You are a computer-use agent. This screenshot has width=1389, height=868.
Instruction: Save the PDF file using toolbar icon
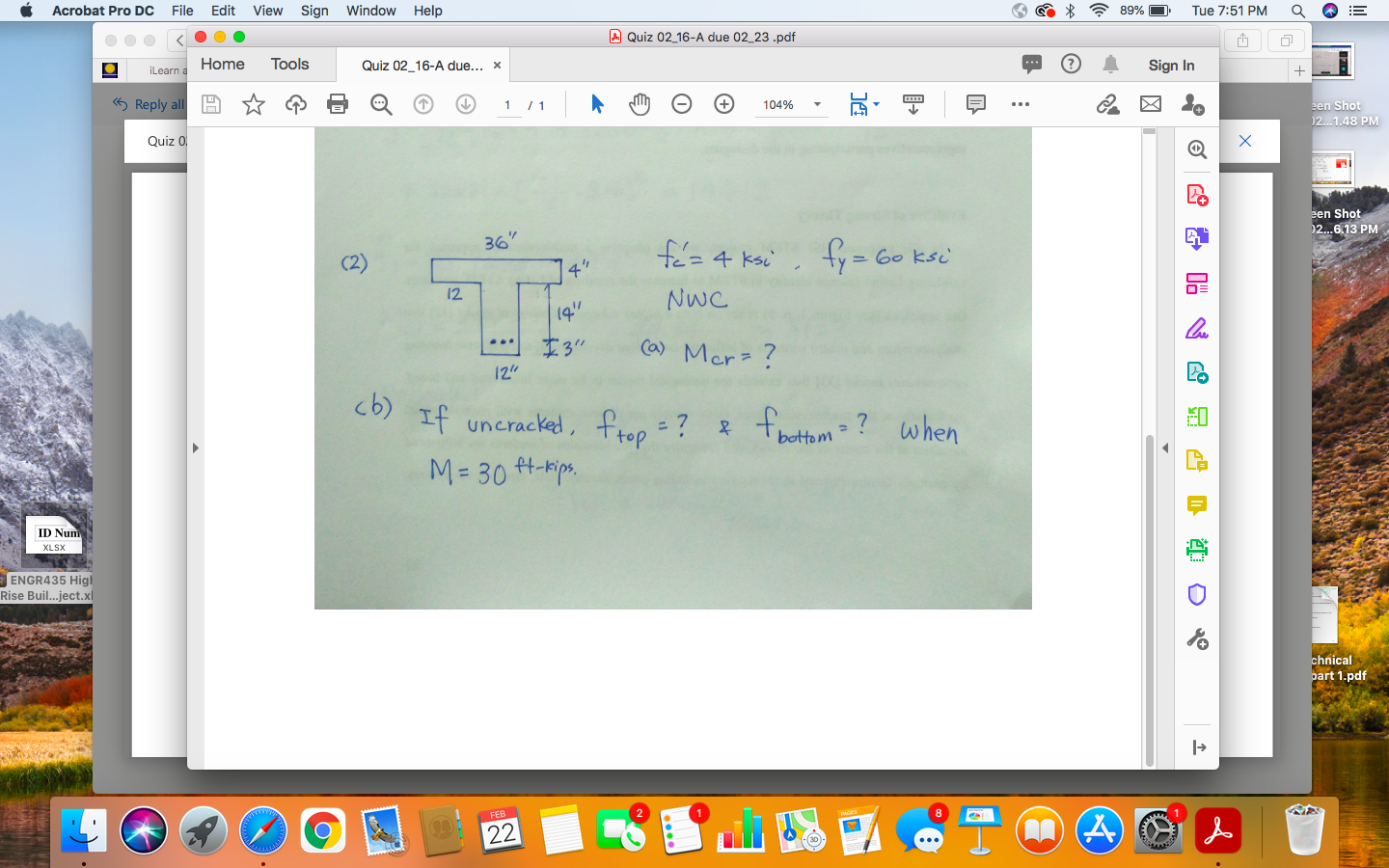point(211,104)
